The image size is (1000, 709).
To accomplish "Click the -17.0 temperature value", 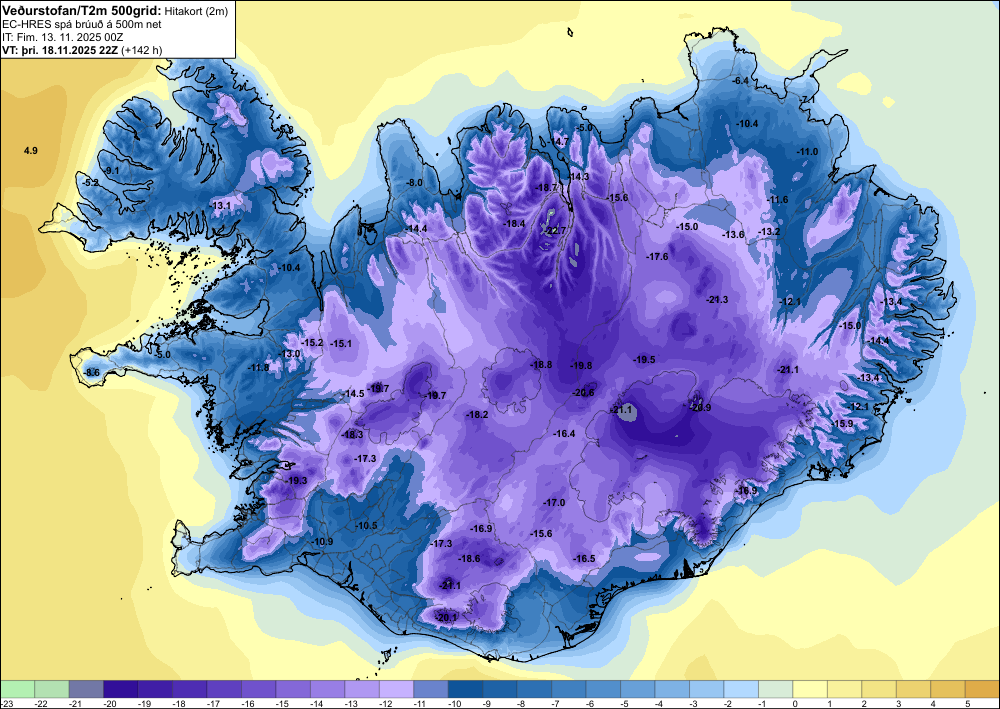I will (x=554, y=502).
